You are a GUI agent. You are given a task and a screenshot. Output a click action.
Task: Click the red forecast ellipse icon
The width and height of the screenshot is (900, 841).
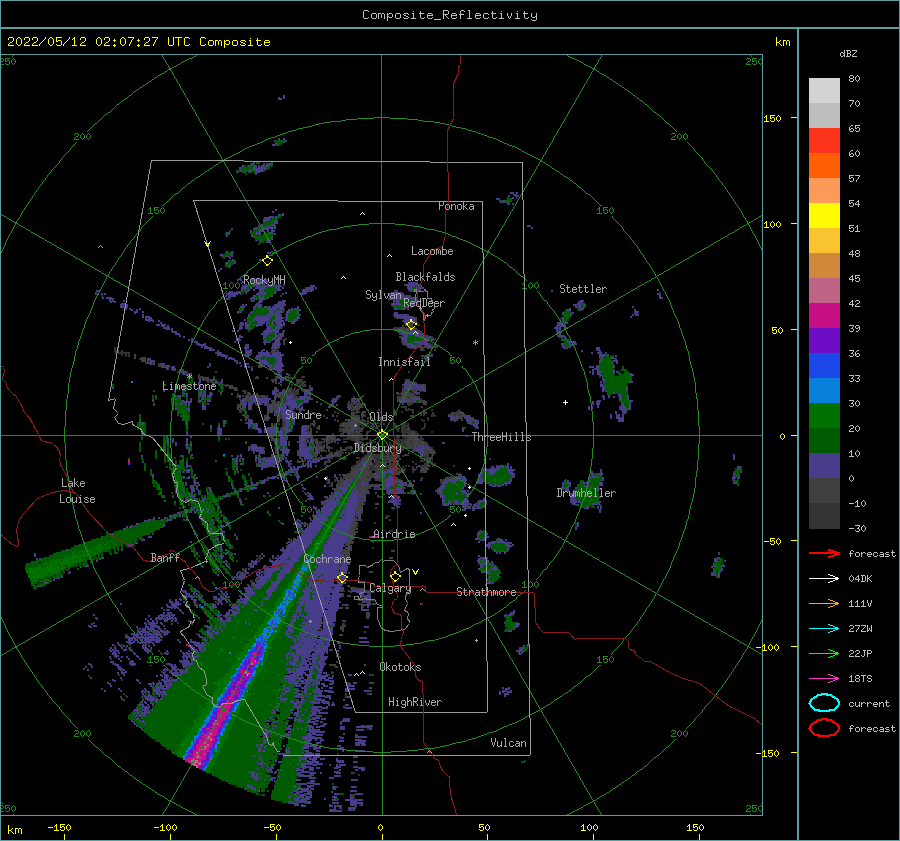point(824,728)
